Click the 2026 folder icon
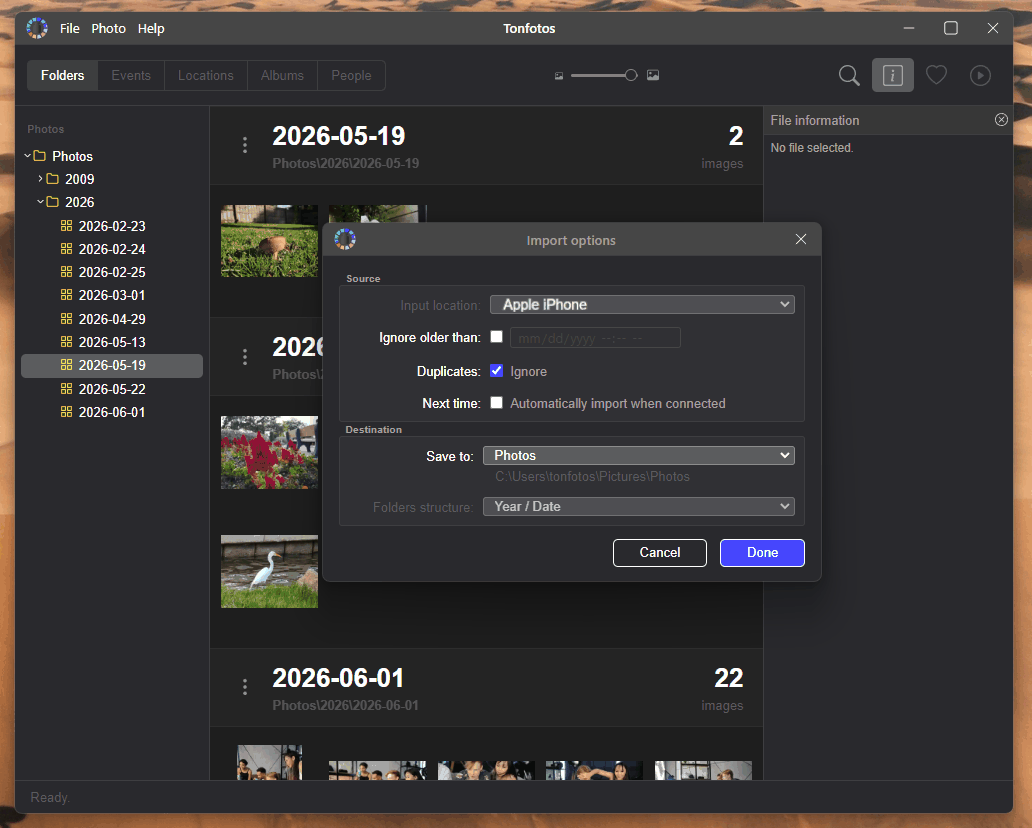 coord(53,201)
